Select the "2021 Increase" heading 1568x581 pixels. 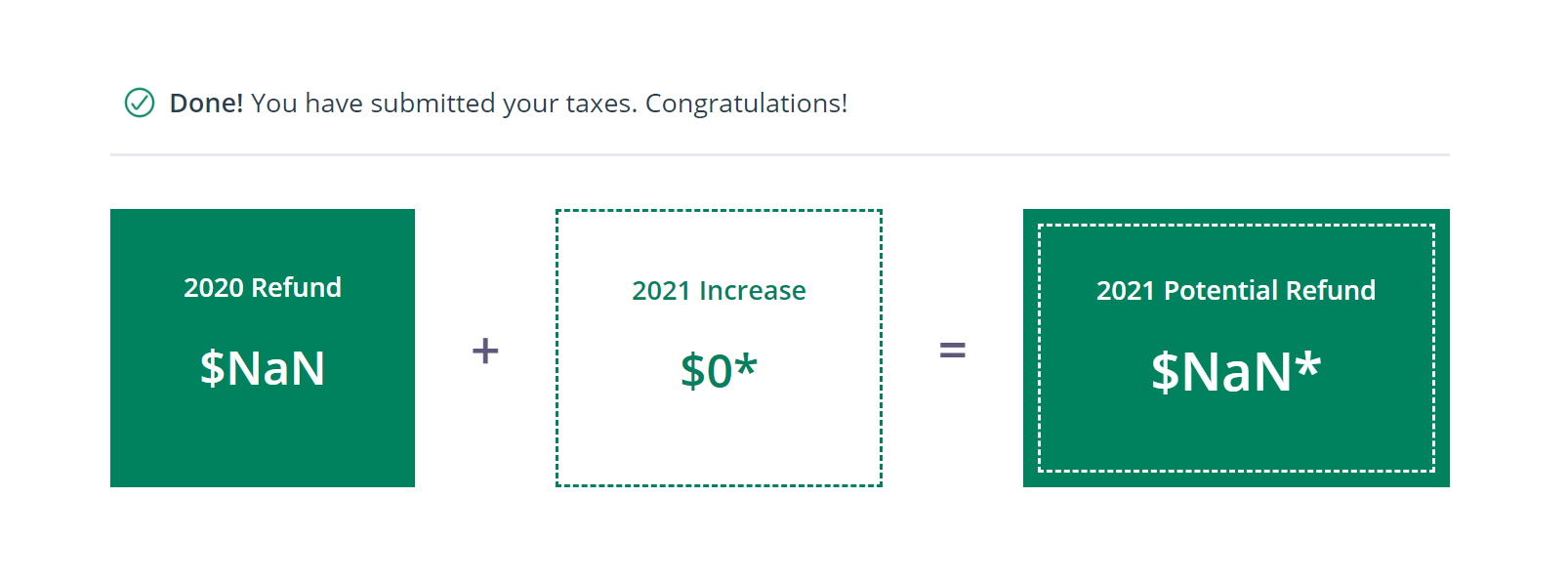pos(719,291)
